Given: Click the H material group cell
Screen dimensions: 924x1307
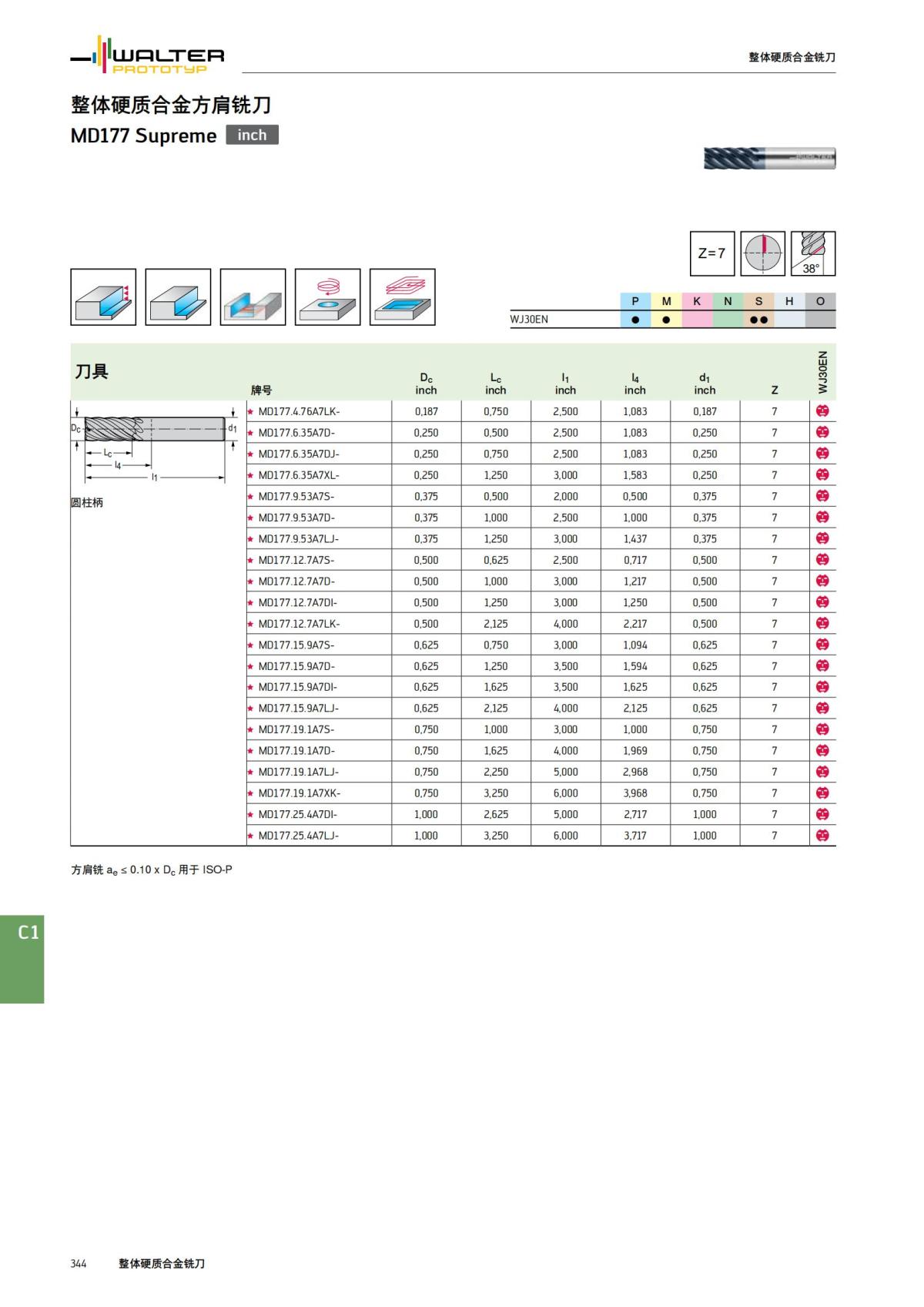Looking at the screenshot, I should pyautogui.click(x=789, y=301).
